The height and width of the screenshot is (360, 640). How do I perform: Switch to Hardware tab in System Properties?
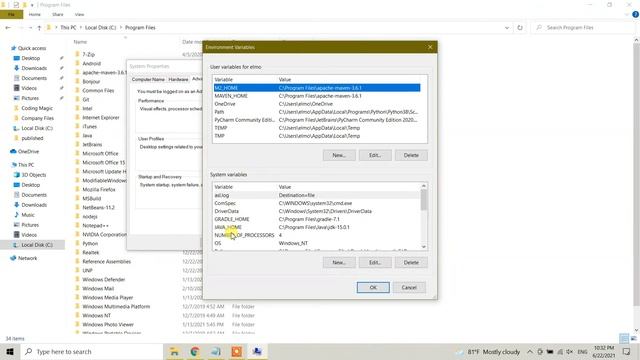pos(178,79)
